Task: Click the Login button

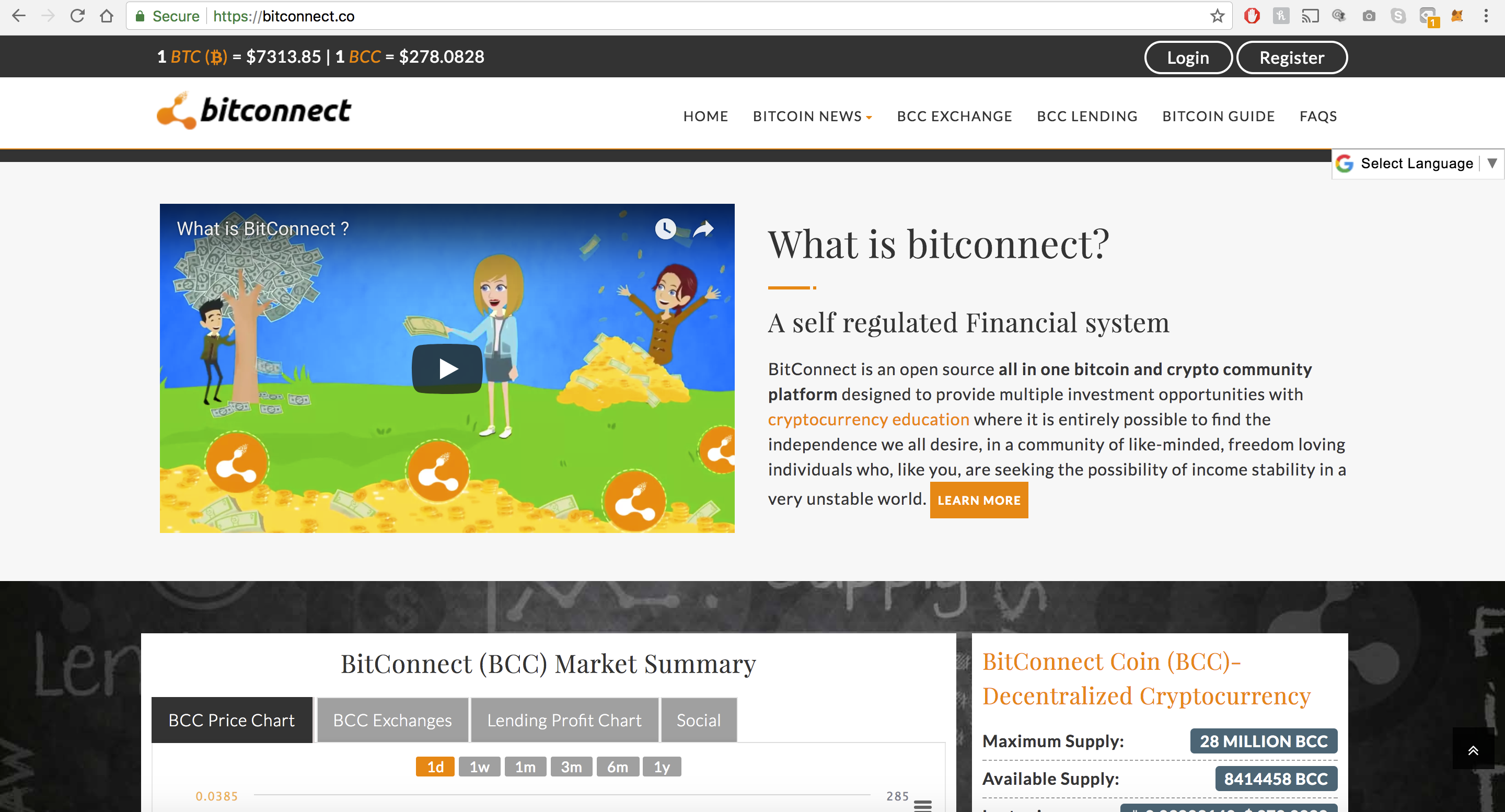Action: (x=1188, y=57)
